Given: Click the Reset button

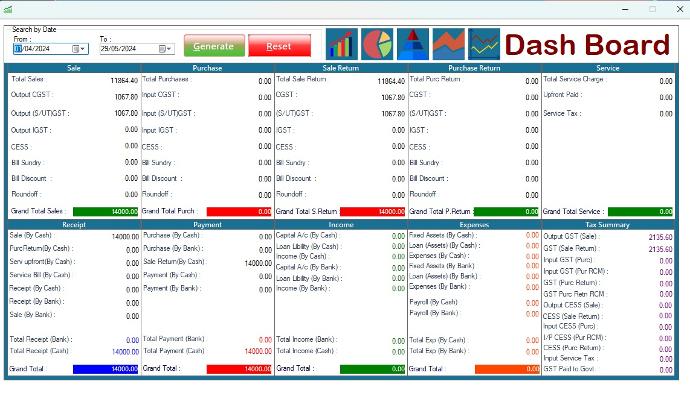Looking at the screenshot, I should click(x=279, y=46).
